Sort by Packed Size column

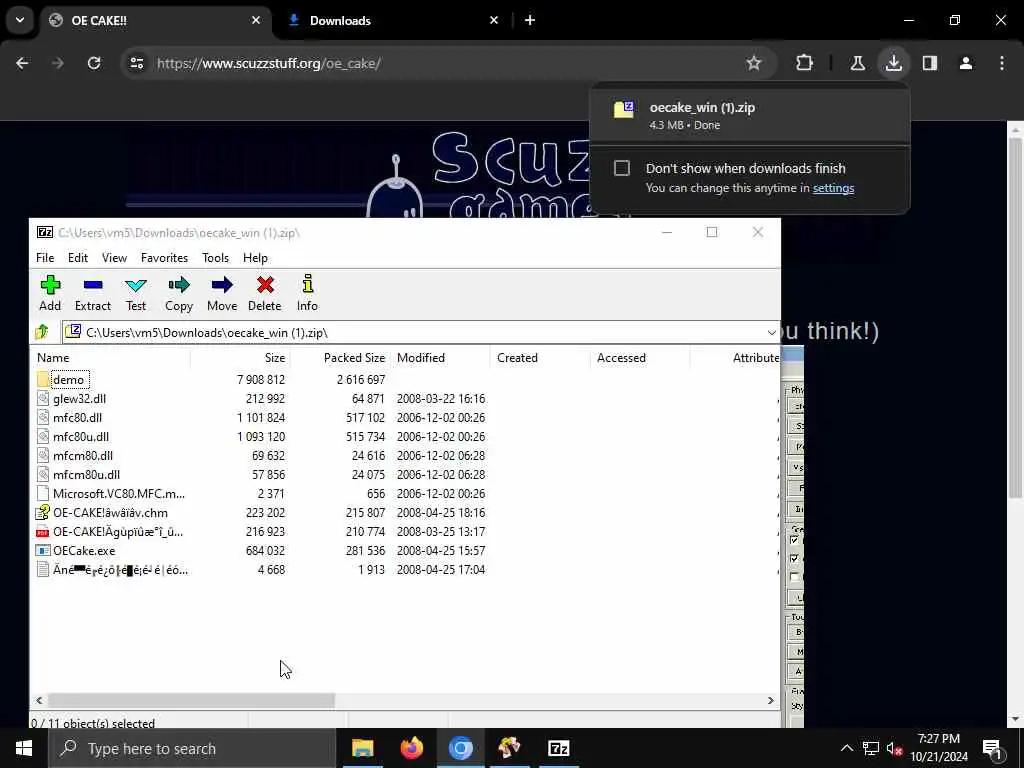(340, 358)
